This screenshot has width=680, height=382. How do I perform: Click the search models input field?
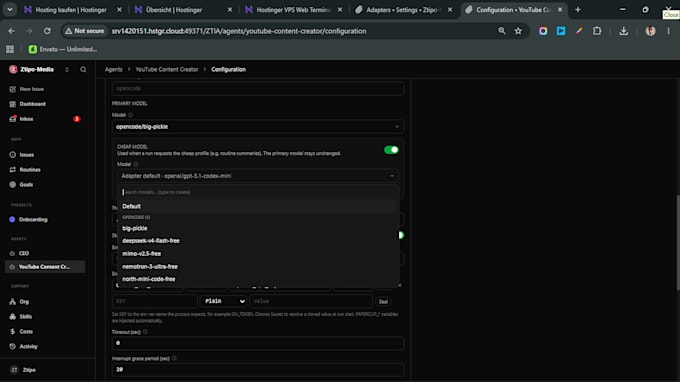click(258, 192)
